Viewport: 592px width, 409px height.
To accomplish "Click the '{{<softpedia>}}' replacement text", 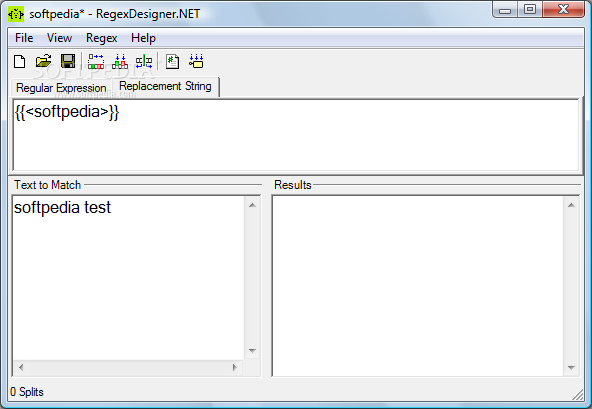I will pyautogui.click(x=67, y=112).
